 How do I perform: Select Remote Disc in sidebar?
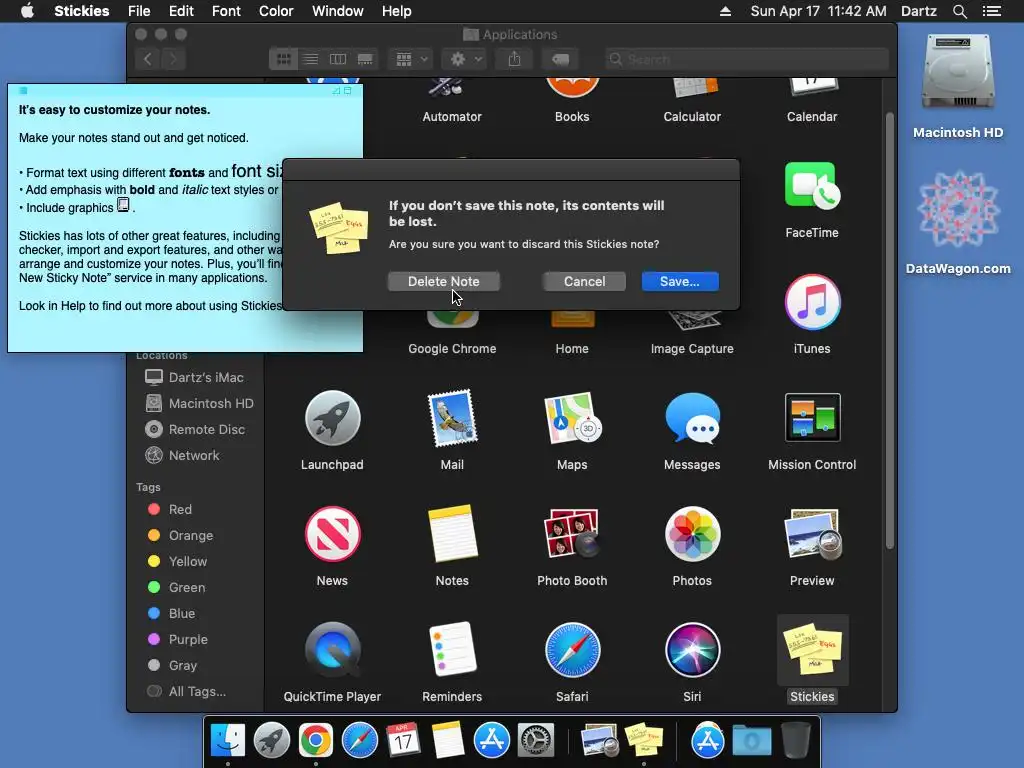point(195,430)
